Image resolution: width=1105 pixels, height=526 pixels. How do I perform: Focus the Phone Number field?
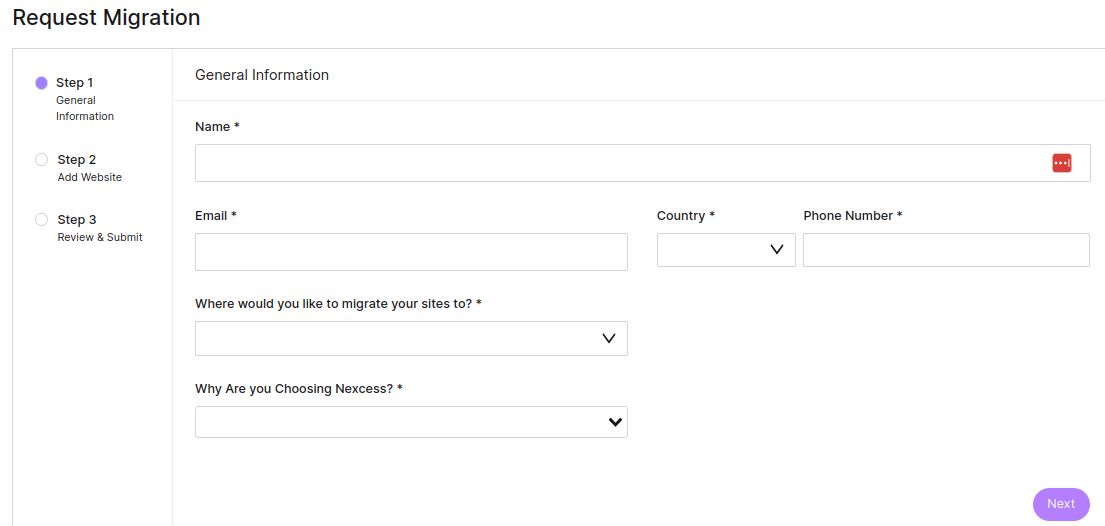[x=945, y=250]
